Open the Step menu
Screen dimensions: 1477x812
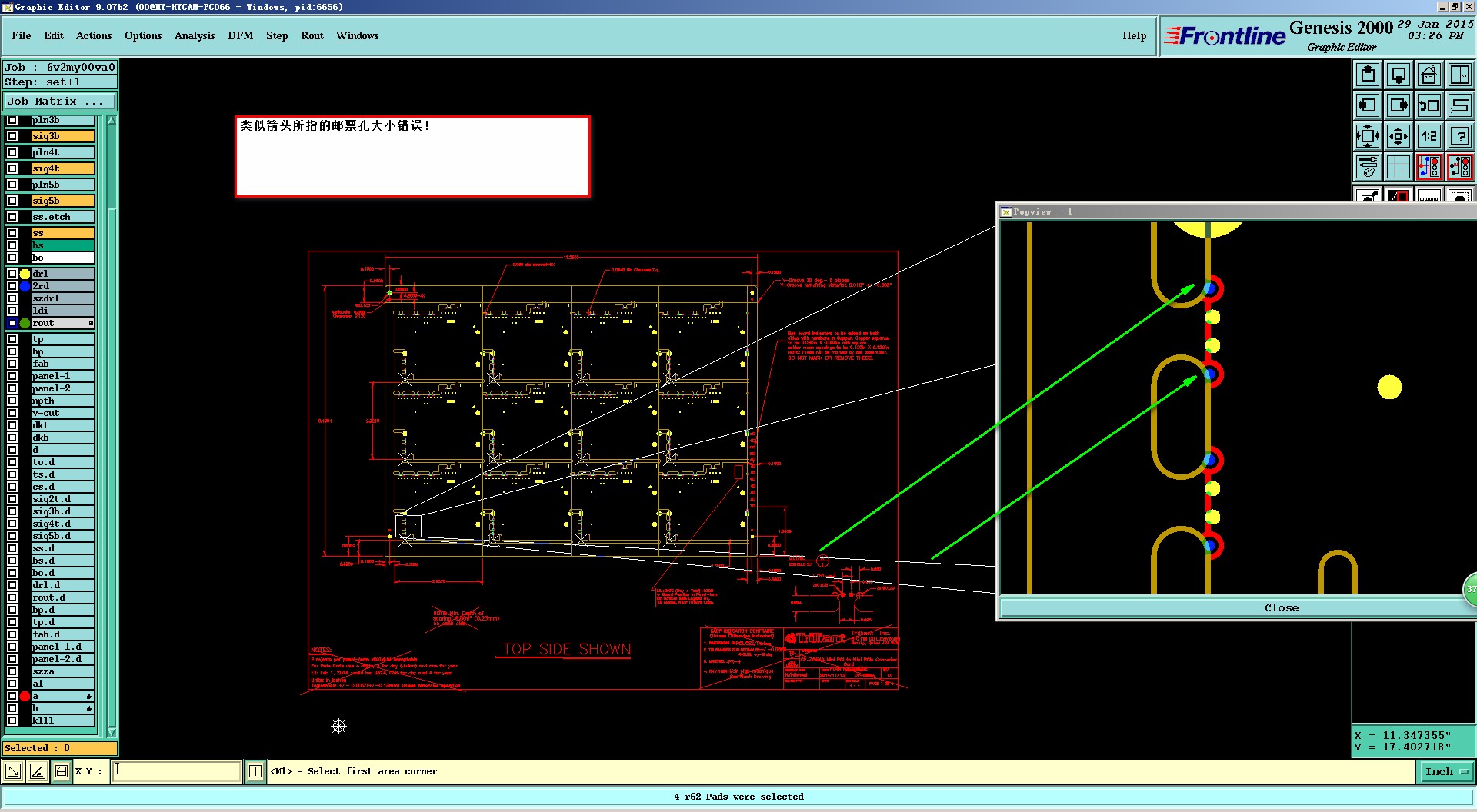[277, 35]
